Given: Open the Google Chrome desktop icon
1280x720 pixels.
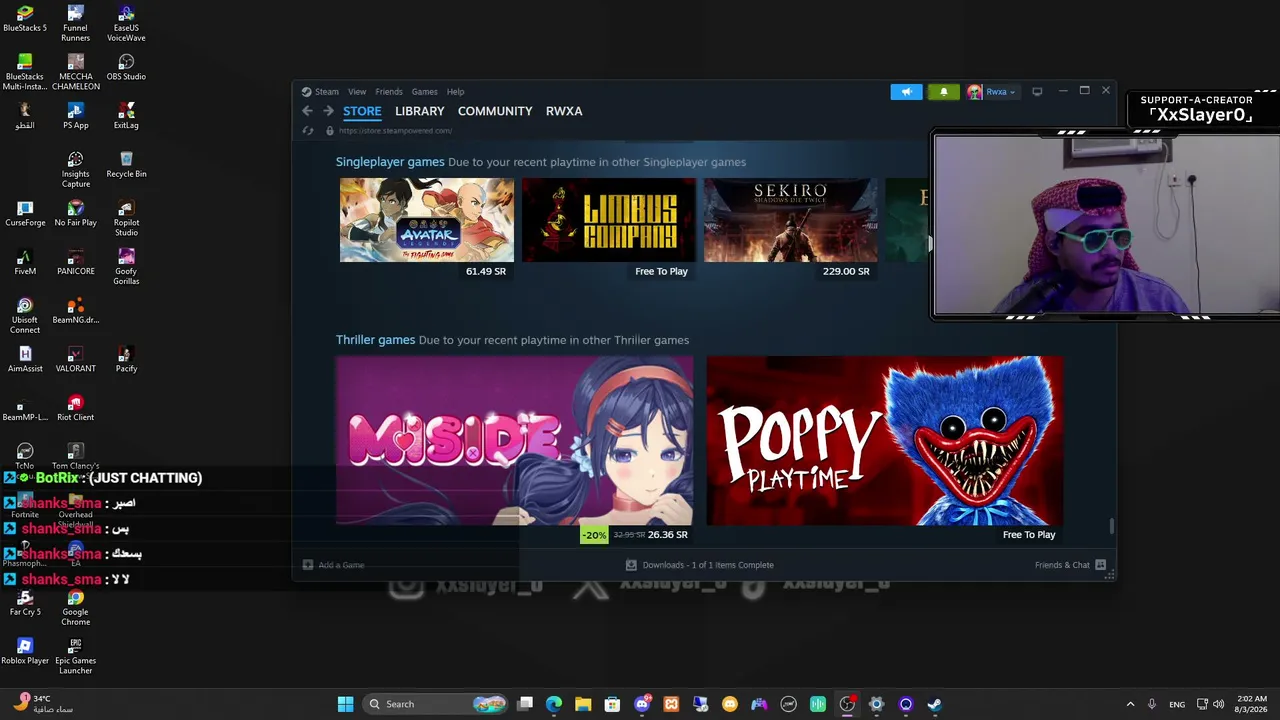Looking at the screenshot, I should (75, 608).
